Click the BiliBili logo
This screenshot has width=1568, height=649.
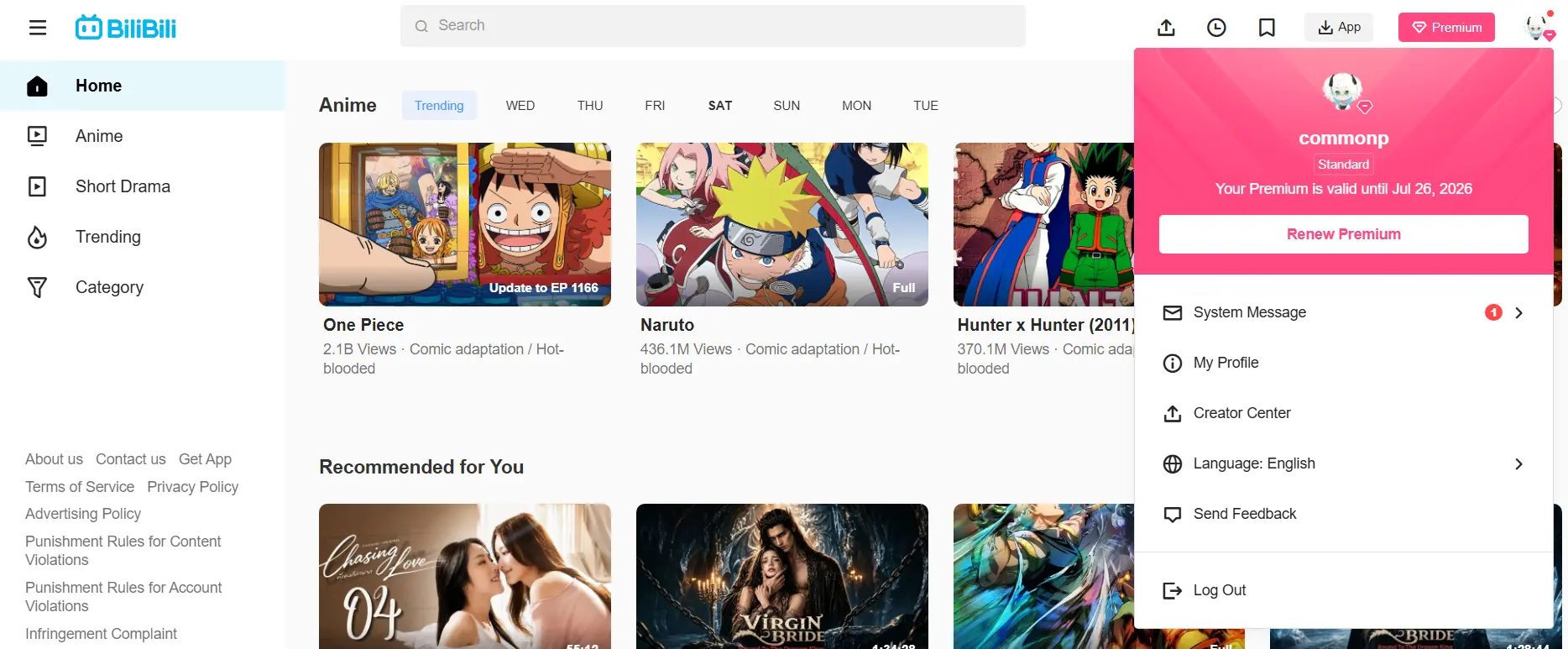[x=126, y=28]
